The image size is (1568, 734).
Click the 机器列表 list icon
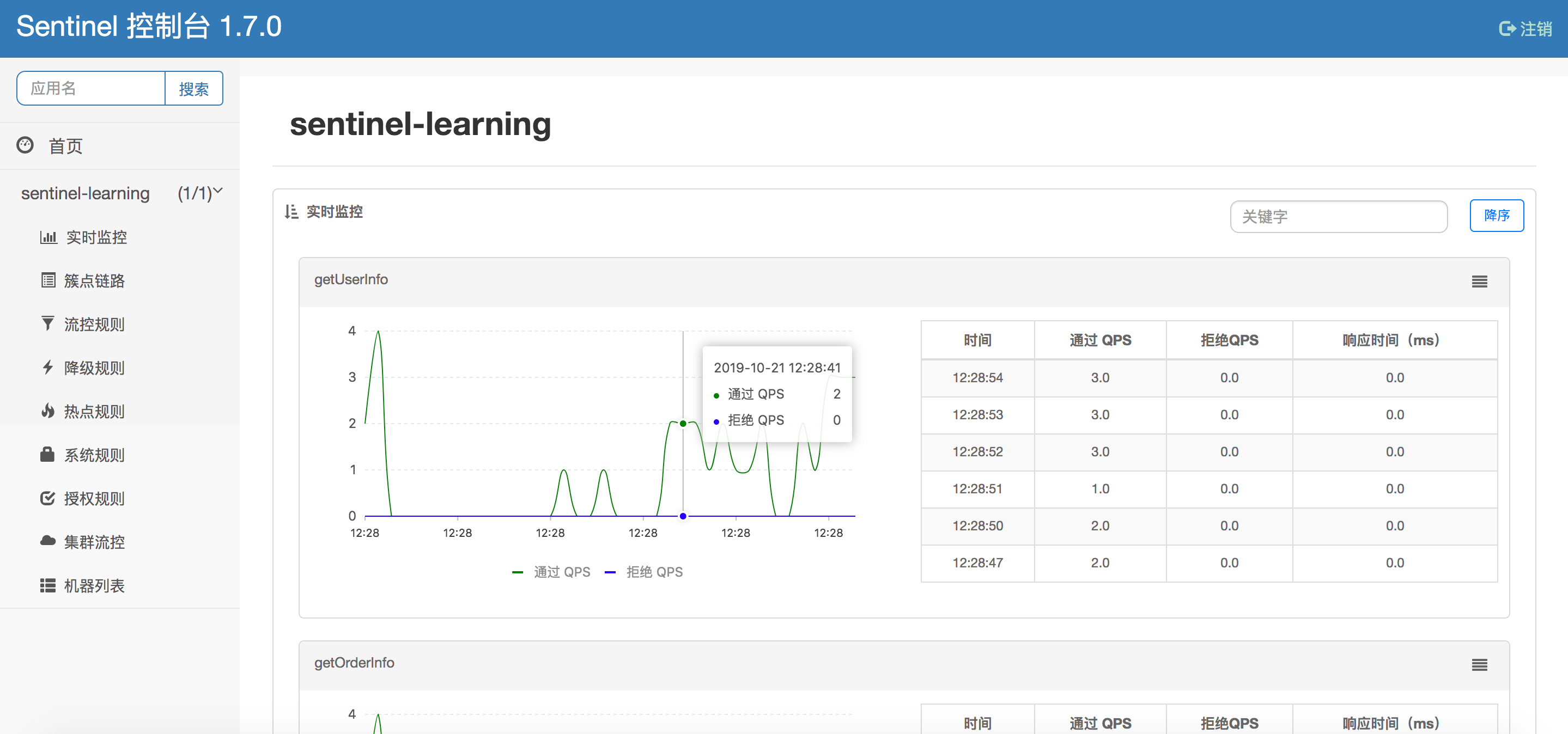[47, 585]
